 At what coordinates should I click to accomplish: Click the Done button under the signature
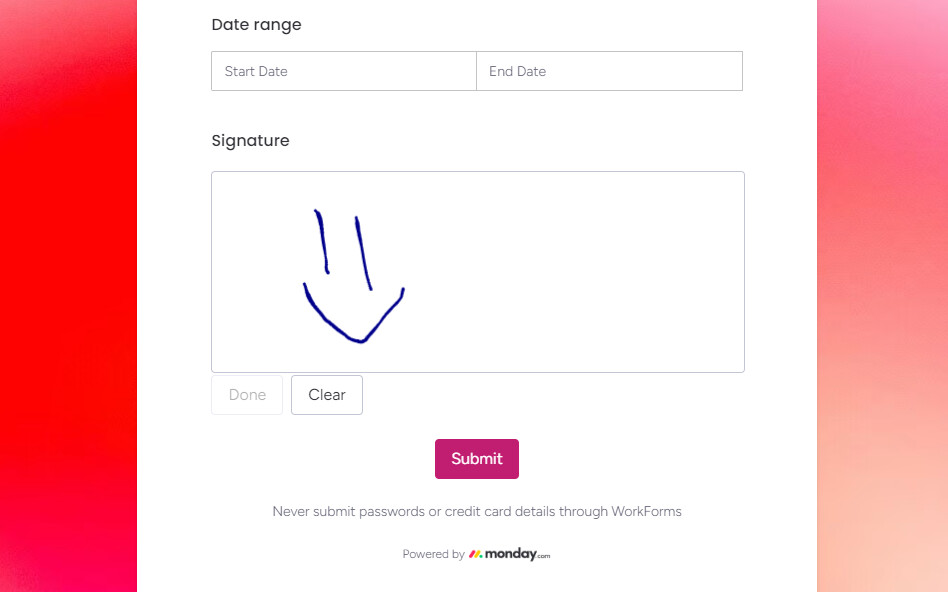point(247,395)
